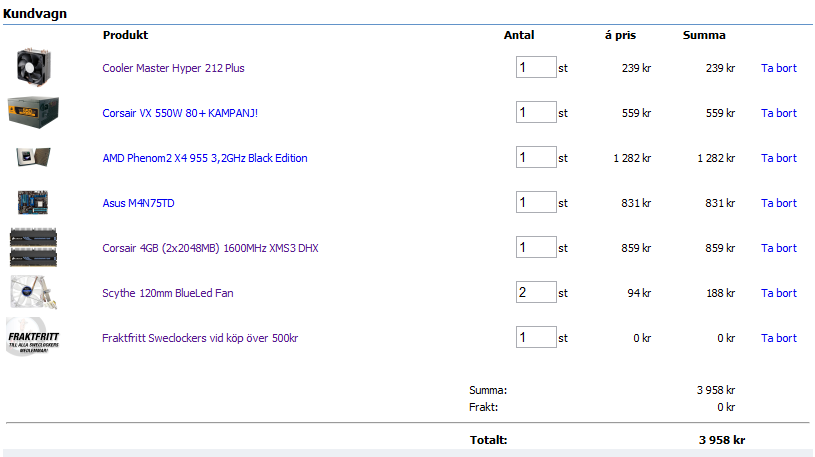Image resolution: width=815 pixels, height=457 pixels.
Task: Remove Cooler Master cooler with Ta bort
Action: 778,68
